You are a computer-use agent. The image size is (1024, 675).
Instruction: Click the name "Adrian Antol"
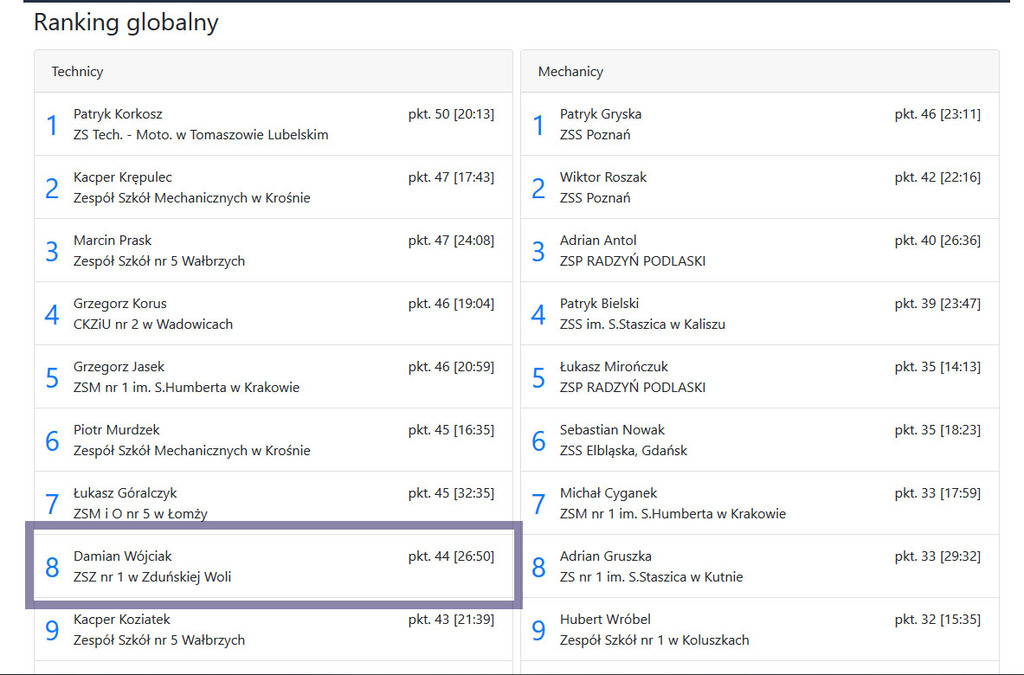[x=598, y=240]
